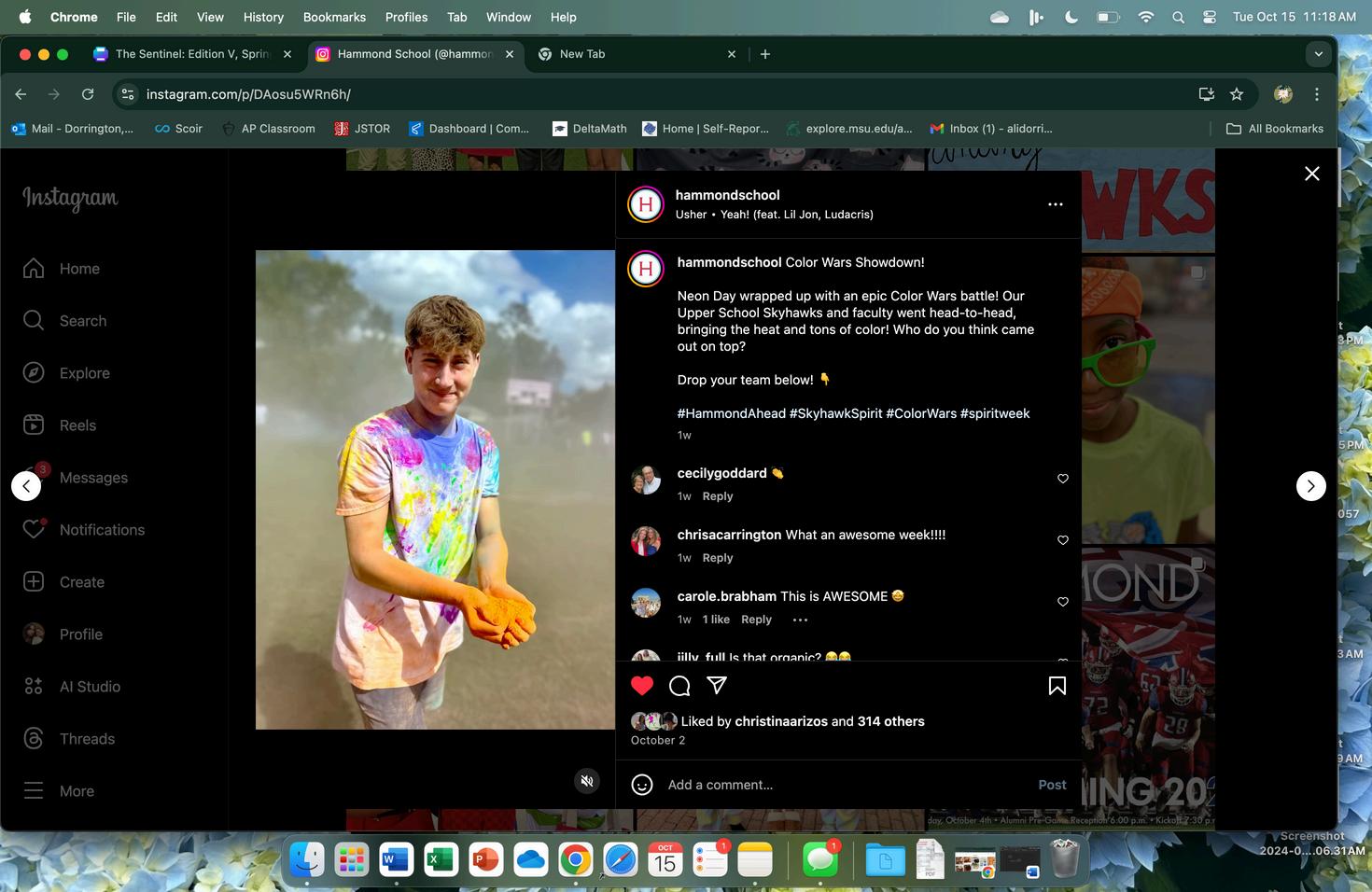This screenshot has height=892, width=1372.
Task: Unmute the post audio using speaker icon
Action: [x=587, y=781]
